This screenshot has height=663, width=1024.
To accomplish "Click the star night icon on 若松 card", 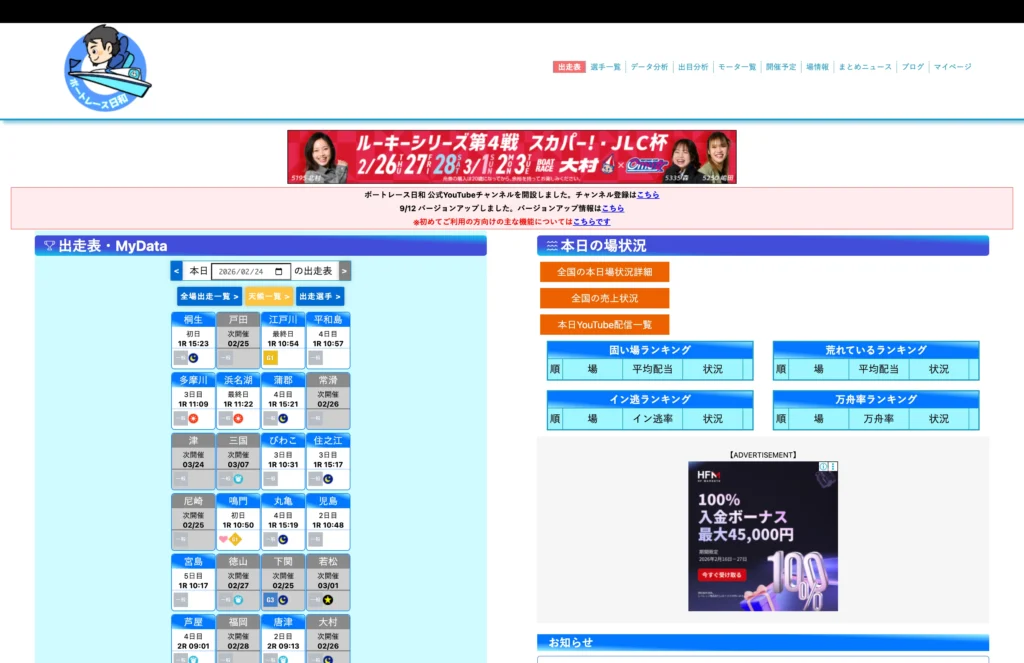I will click(x=326, y=600).
